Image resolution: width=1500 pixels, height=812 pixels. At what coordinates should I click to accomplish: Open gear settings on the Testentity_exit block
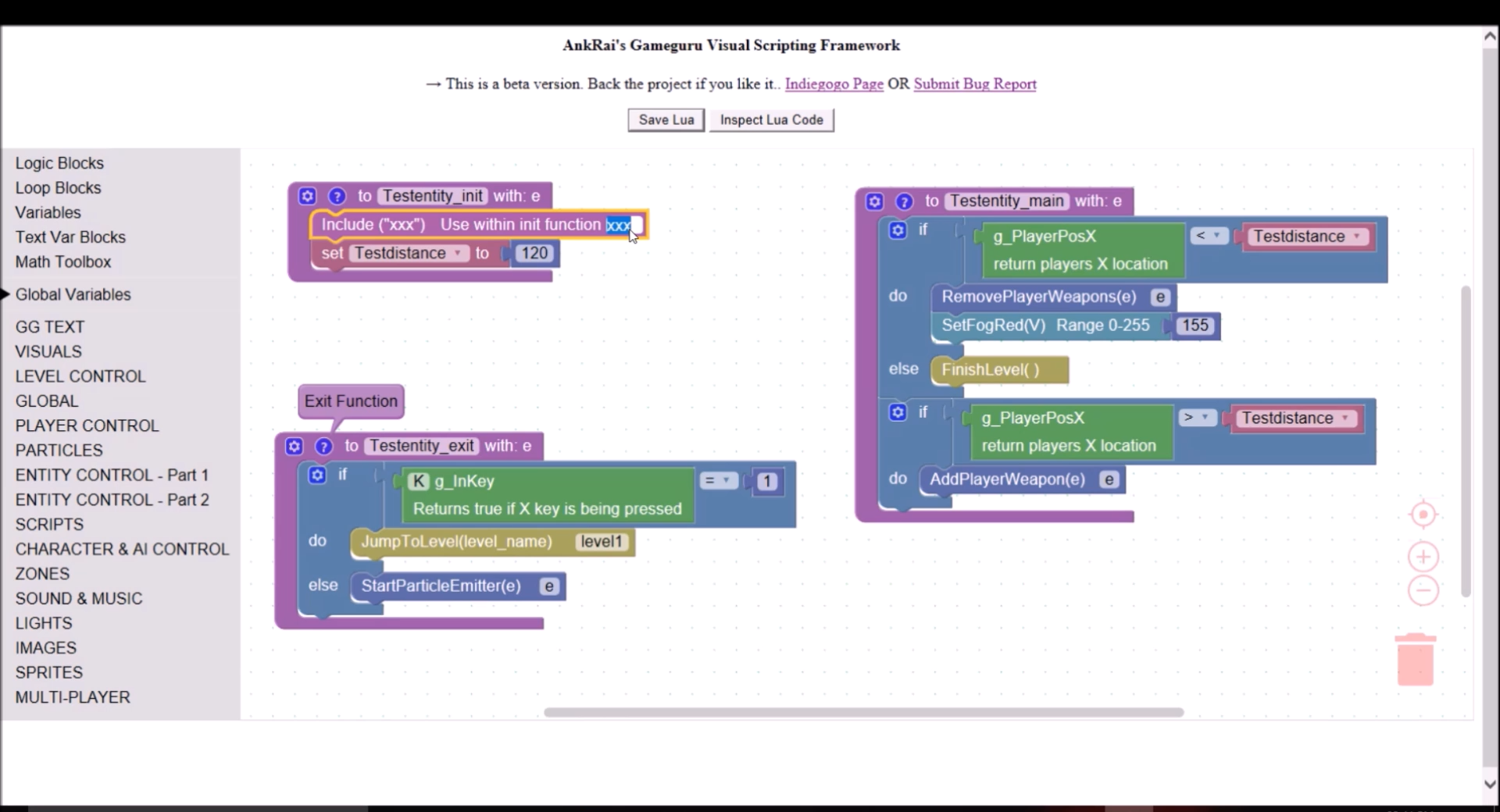(293, 446)
